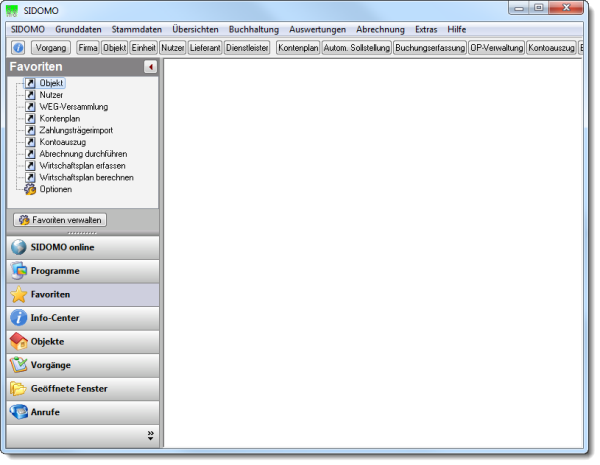This screenshot has width=600, height=465.
Task: Open the Programme panel
Action: (x=83, y=271)
